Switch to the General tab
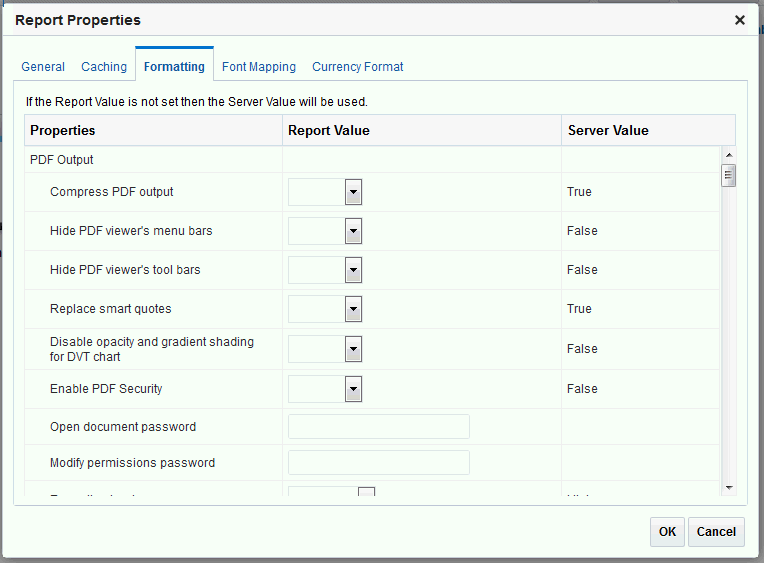Screen dimensions: 764x563 click(43, 67)
